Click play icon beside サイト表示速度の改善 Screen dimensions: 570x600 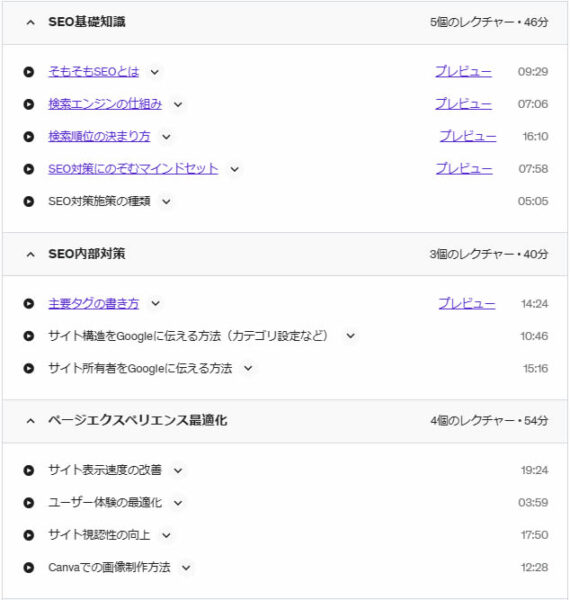click(29, 470)
